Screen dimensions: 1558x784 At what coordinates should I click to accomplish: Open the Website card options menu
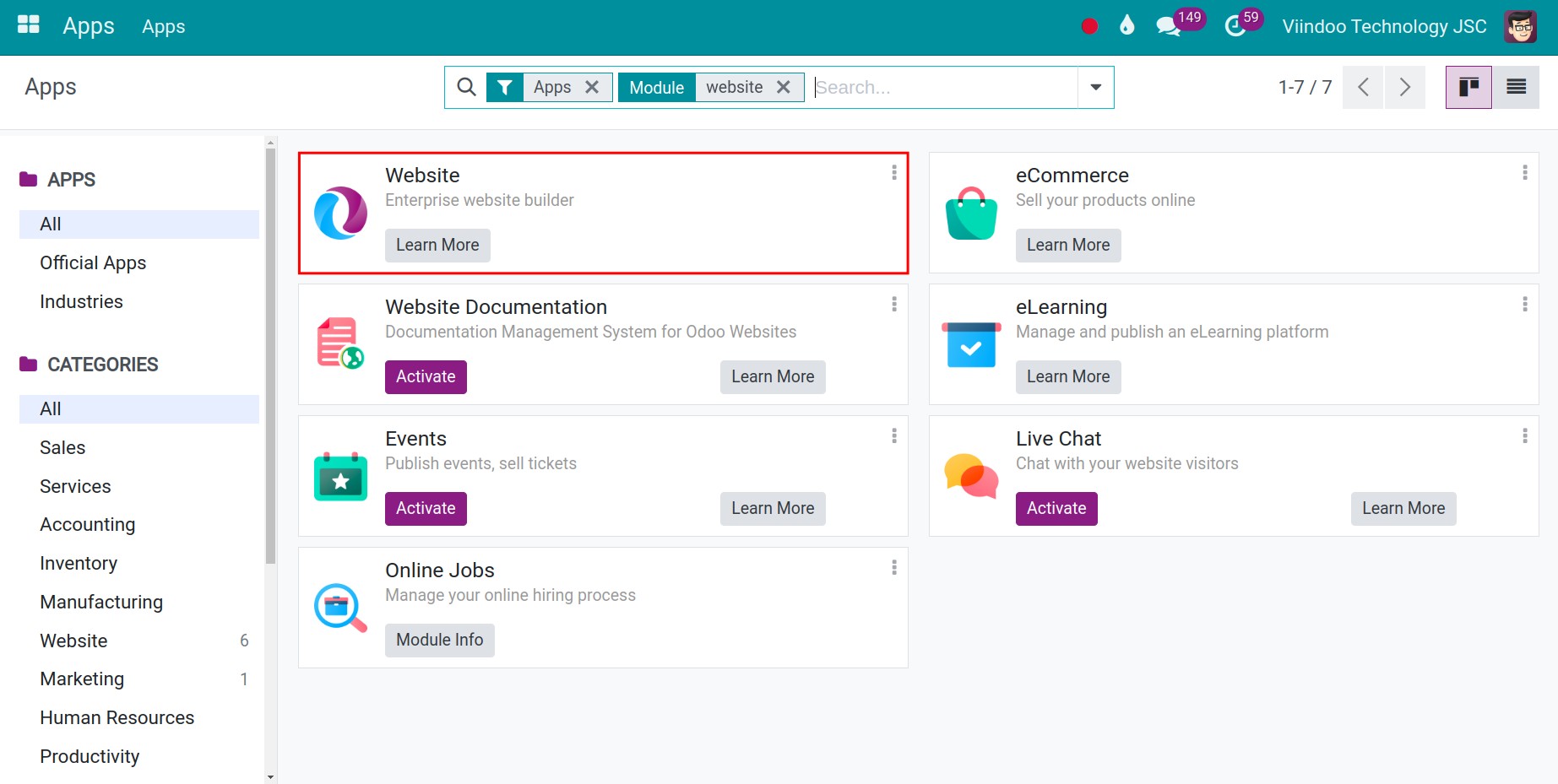(894, 173)
